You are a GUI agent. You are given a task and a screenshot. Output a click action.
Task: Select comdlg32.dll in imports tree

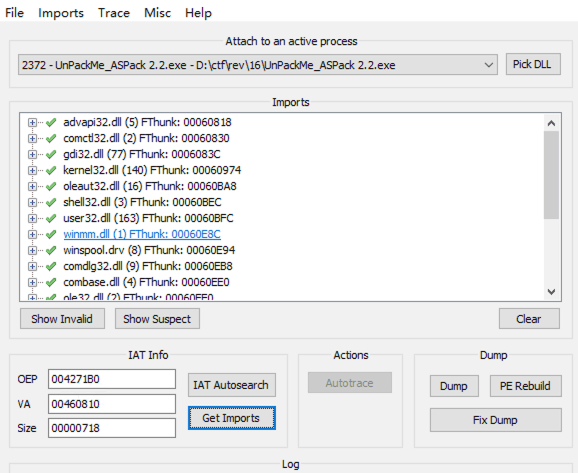148,266
